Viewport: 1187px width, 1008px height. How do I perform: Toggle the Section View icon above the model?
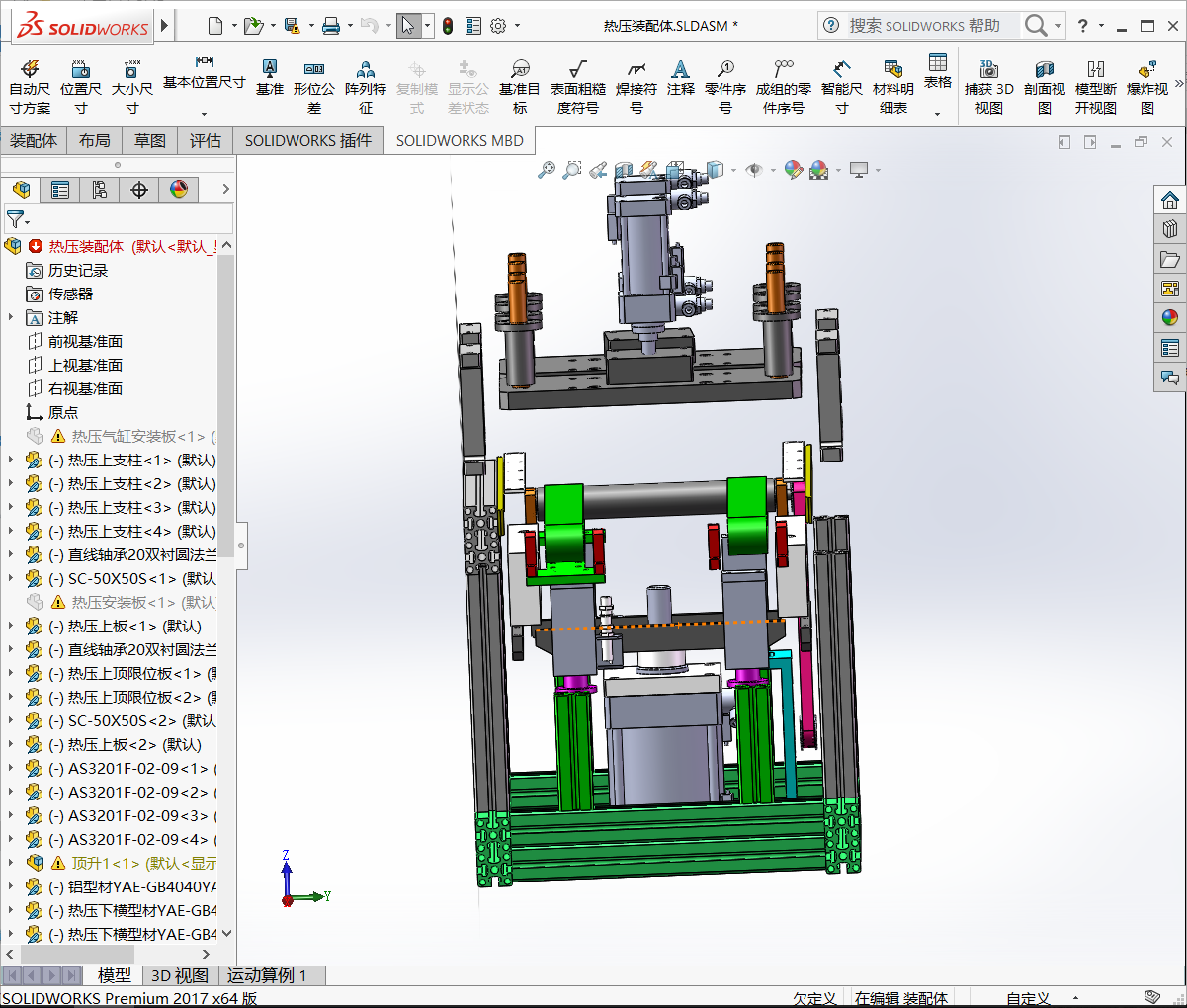click(623, 170)
